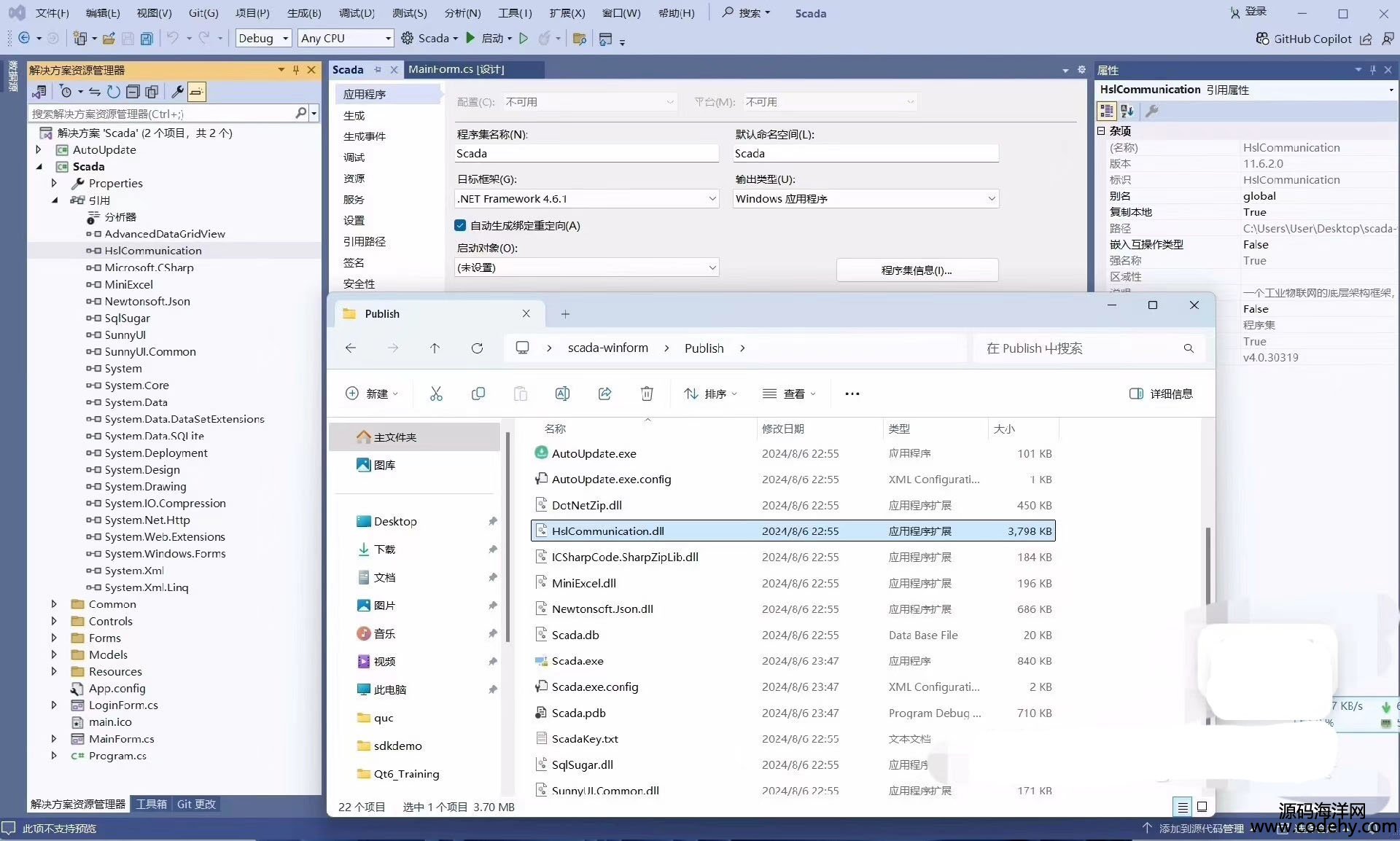Open the Any CPU platform dropdown

click(x=346, y=38)
